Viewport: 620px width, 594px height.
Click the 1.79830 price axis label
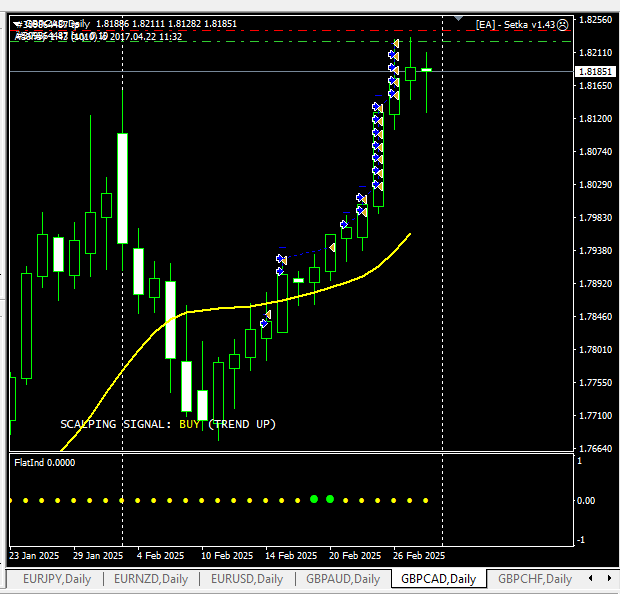click(x=595, y=218)
